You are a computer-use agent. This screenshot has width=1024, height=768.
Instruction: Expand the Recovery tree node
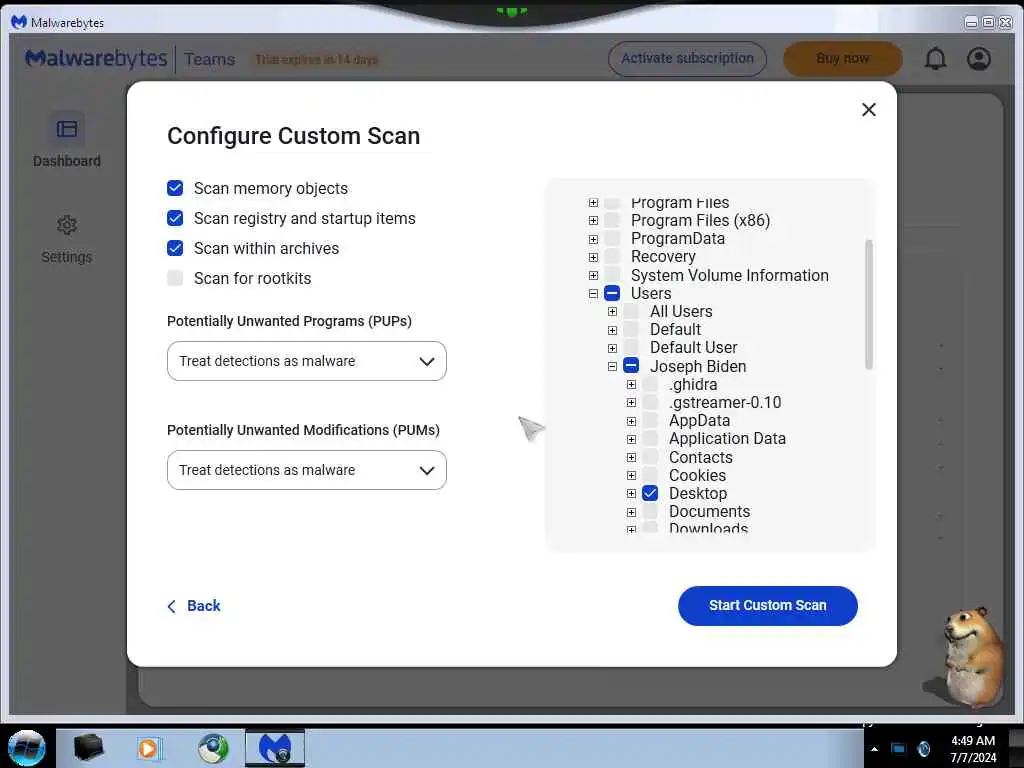click(593, 257)
